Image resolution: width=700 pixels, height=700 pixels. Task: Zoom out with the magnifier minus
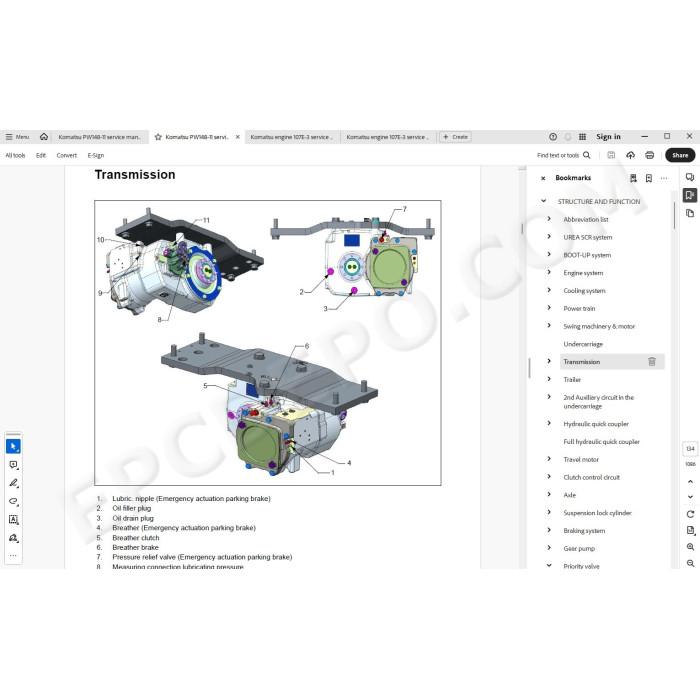tap(690, 563)
